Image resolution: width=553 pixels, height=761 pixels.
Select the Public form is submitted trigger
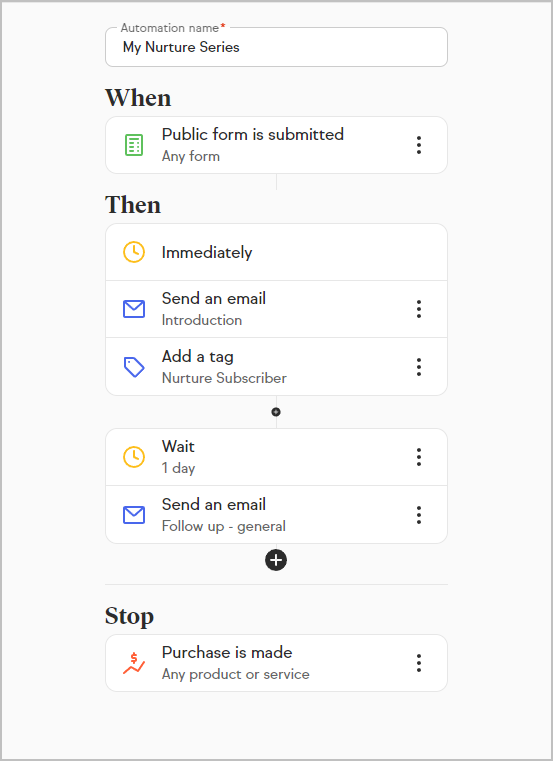(x=276, y=145)
